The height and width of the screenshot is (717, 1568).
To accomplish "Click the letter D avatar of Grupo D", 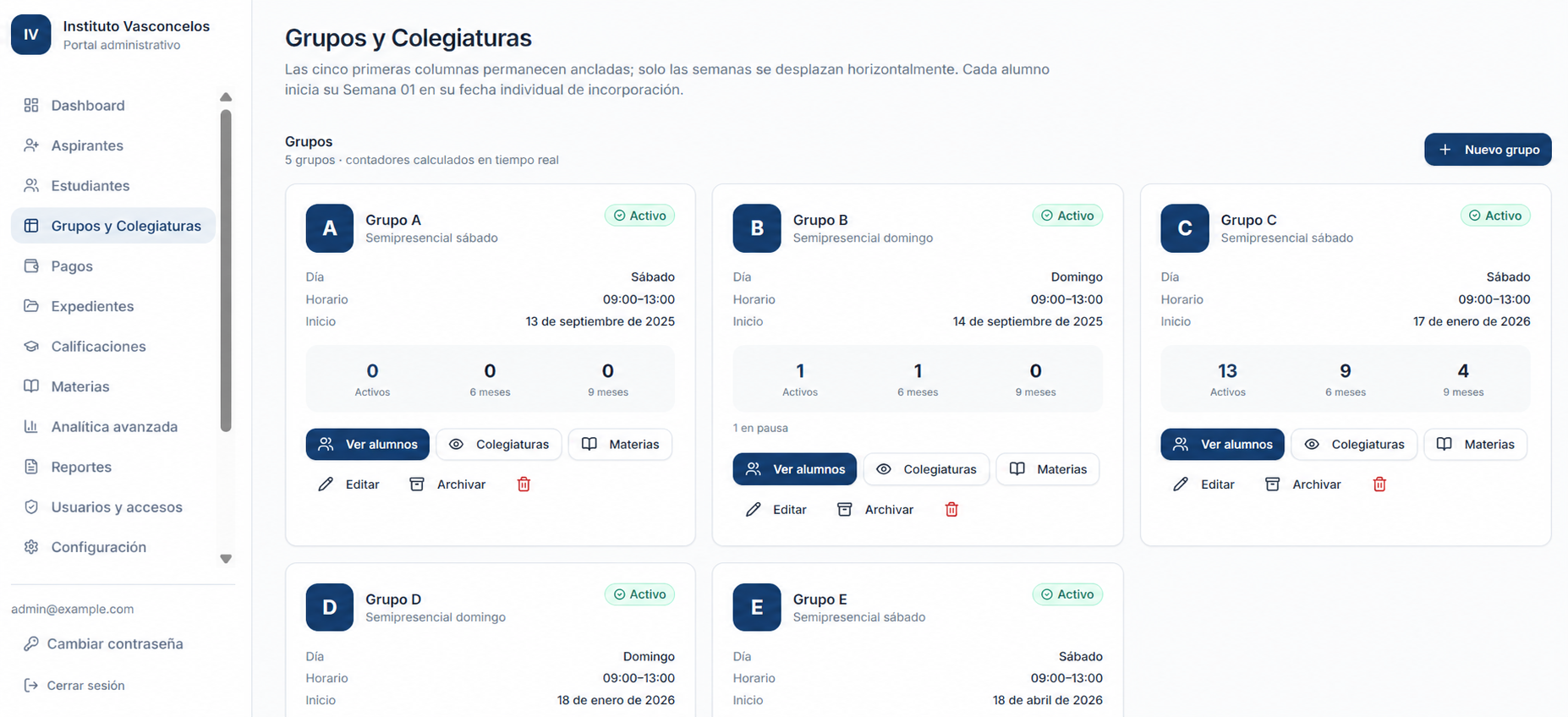I will 330,607.
